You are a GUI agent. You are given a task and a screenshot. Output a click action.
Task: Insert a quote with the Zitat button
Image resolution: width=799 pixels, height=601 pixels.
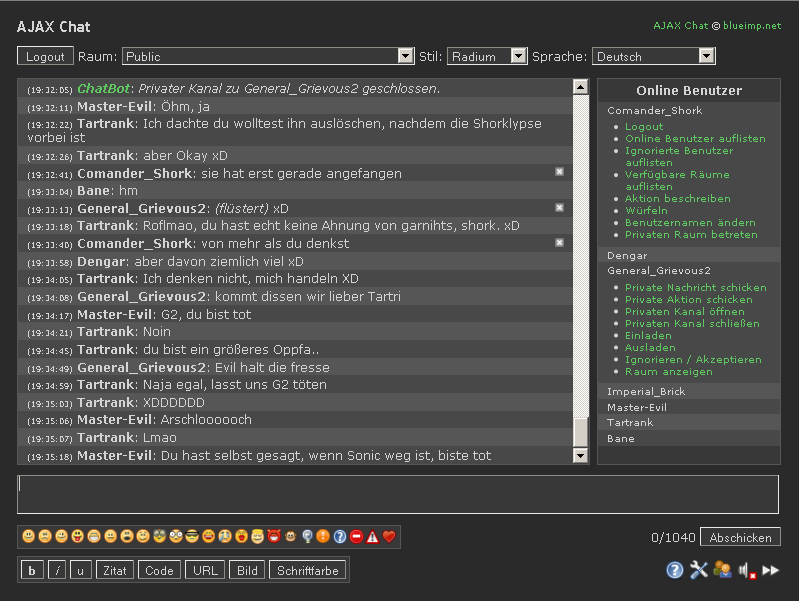pos(115,570)
